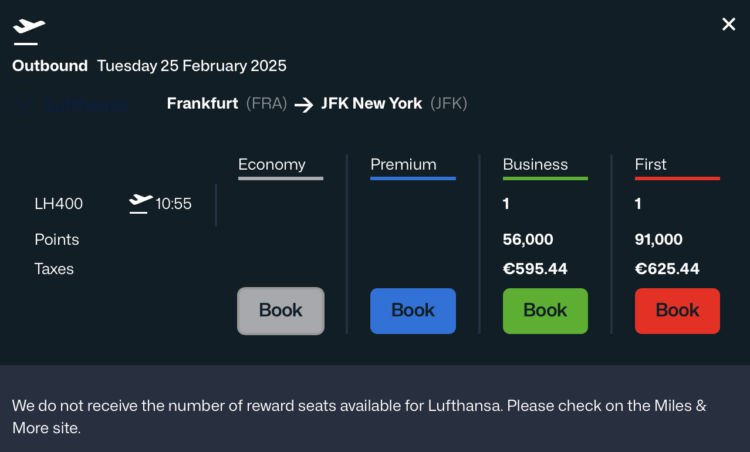
Task: Click the green bar under Business
Action: tap(545, 179)
